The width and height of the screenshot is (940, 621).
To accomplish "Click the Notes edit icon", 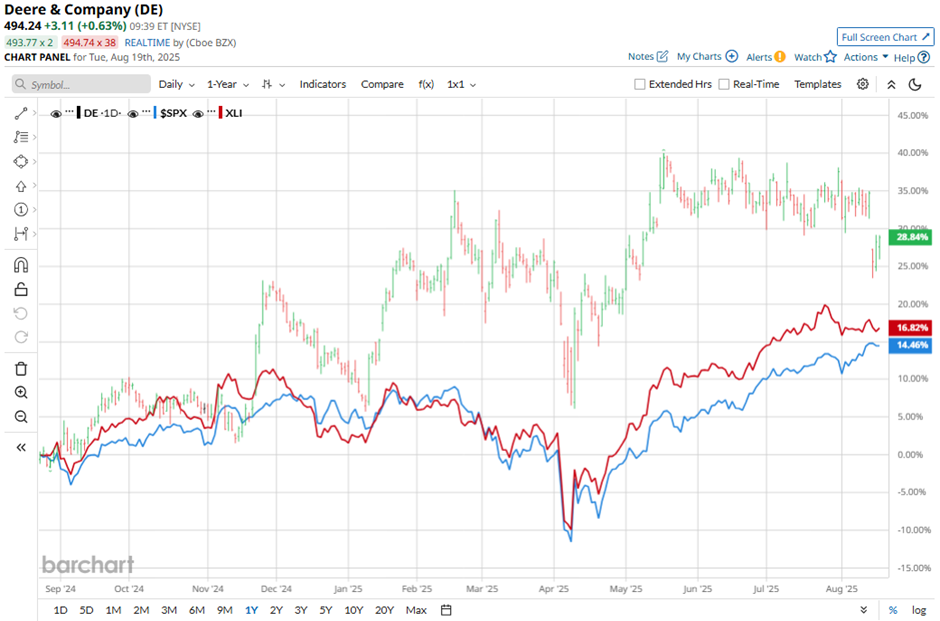I will pos(662,56).
